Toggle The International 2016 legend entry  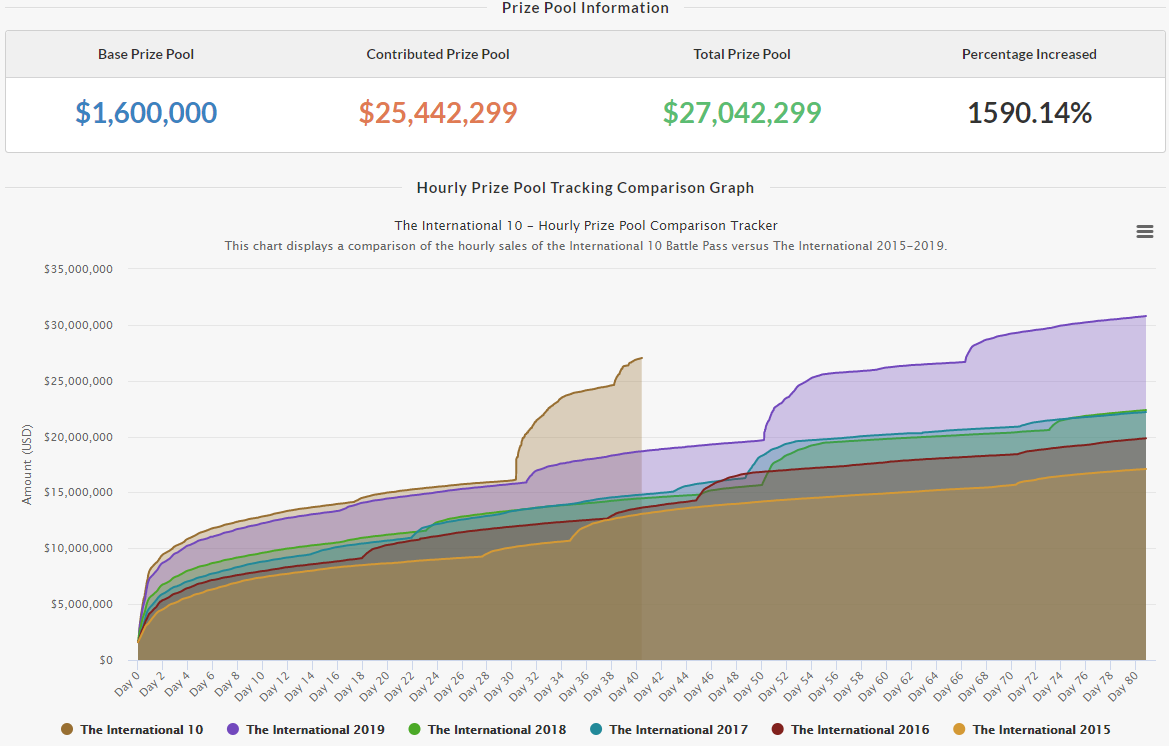click(859, 730)
